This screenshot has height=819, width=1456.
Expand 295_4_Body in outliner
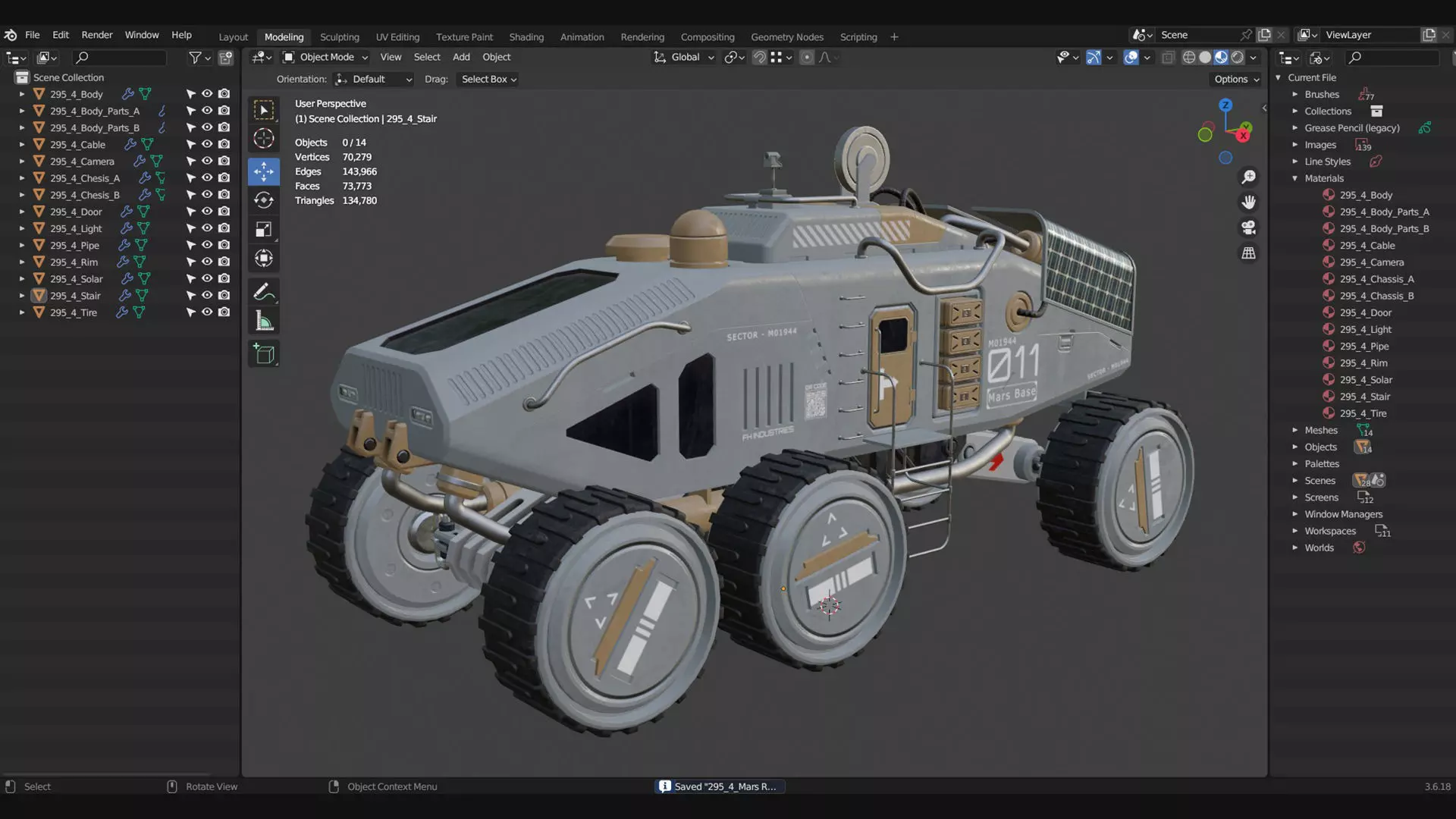tap(22, 94)
